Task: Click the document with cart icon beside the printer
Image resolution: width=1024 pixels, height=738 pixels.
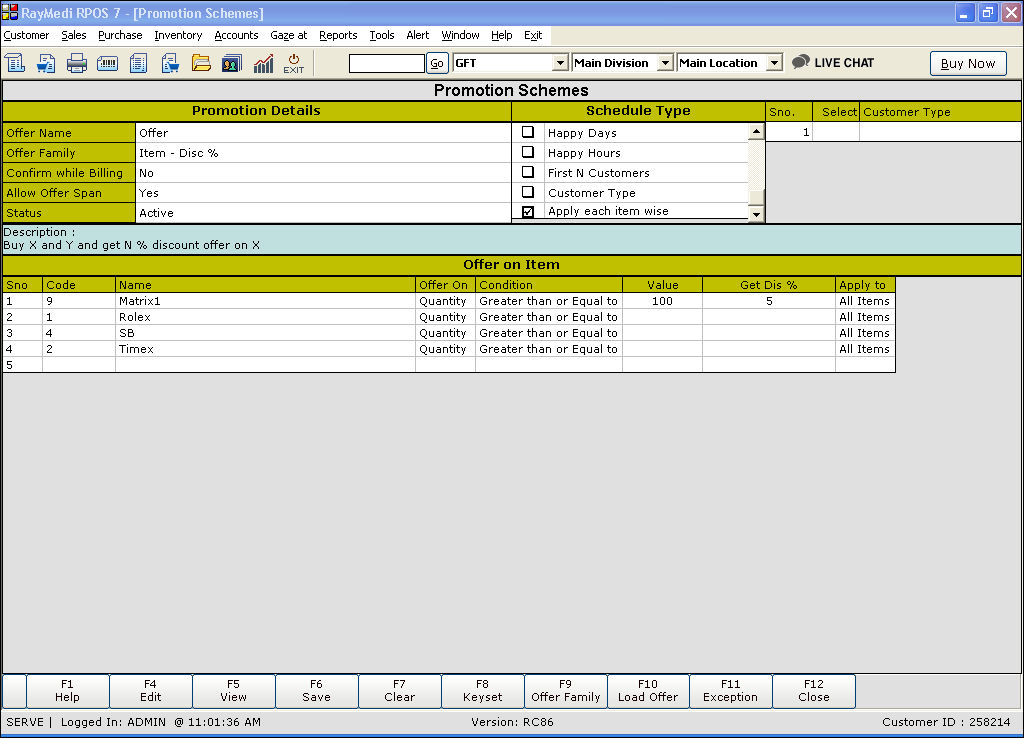Action: (x=46, y=63)
